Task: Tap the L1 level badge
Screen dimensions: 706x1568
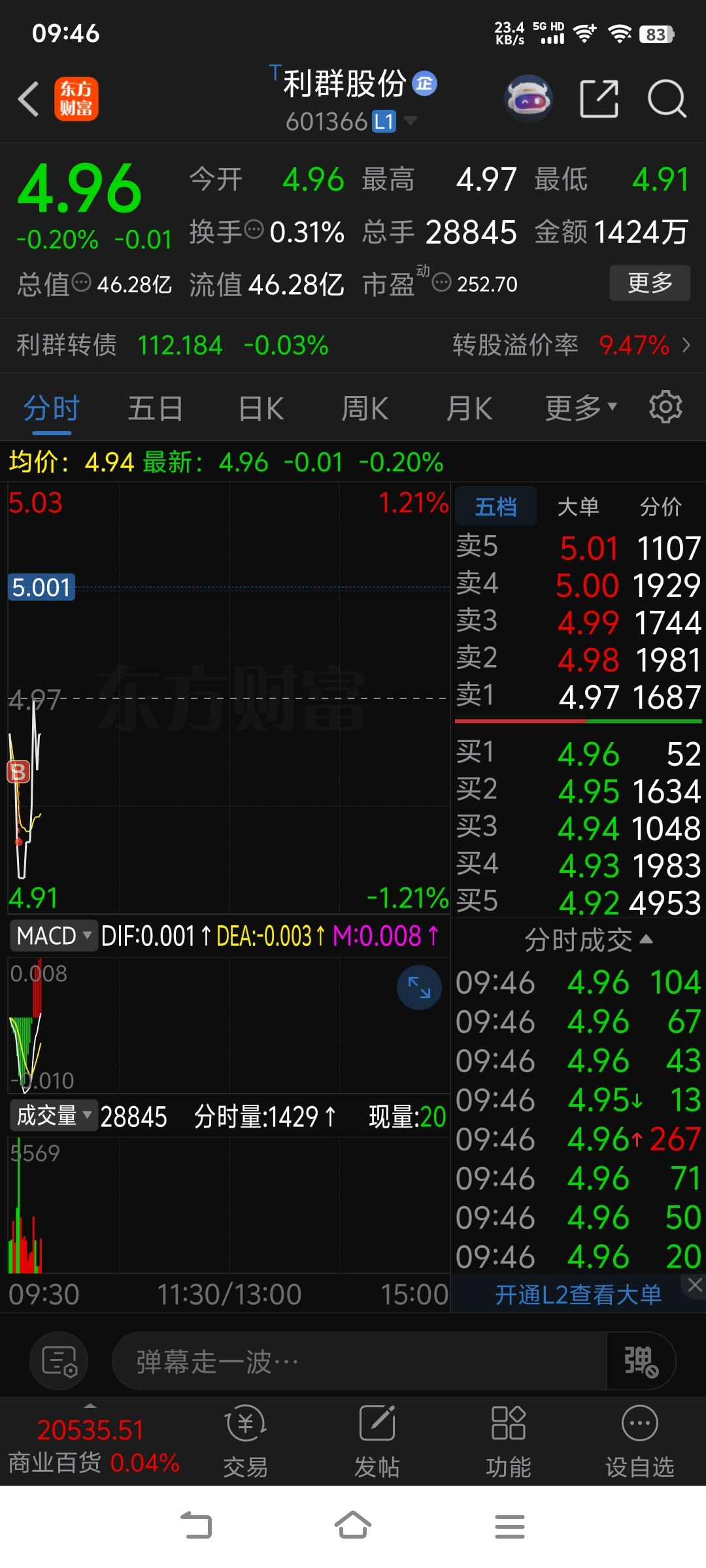Action: (384, 121)
